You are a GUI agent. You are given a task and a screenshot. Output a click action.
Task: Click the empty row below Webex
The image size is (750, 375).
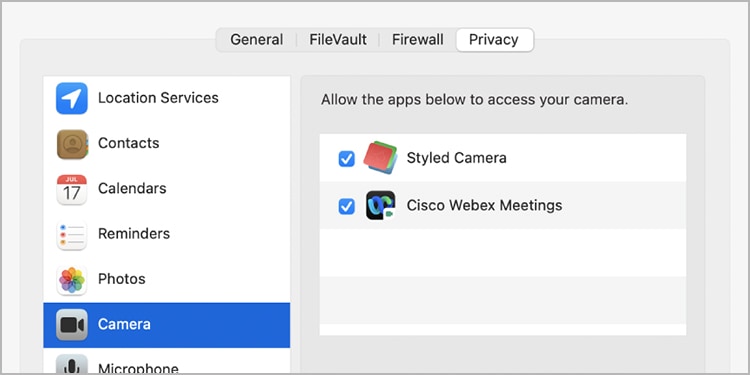[x=503, y=253]
